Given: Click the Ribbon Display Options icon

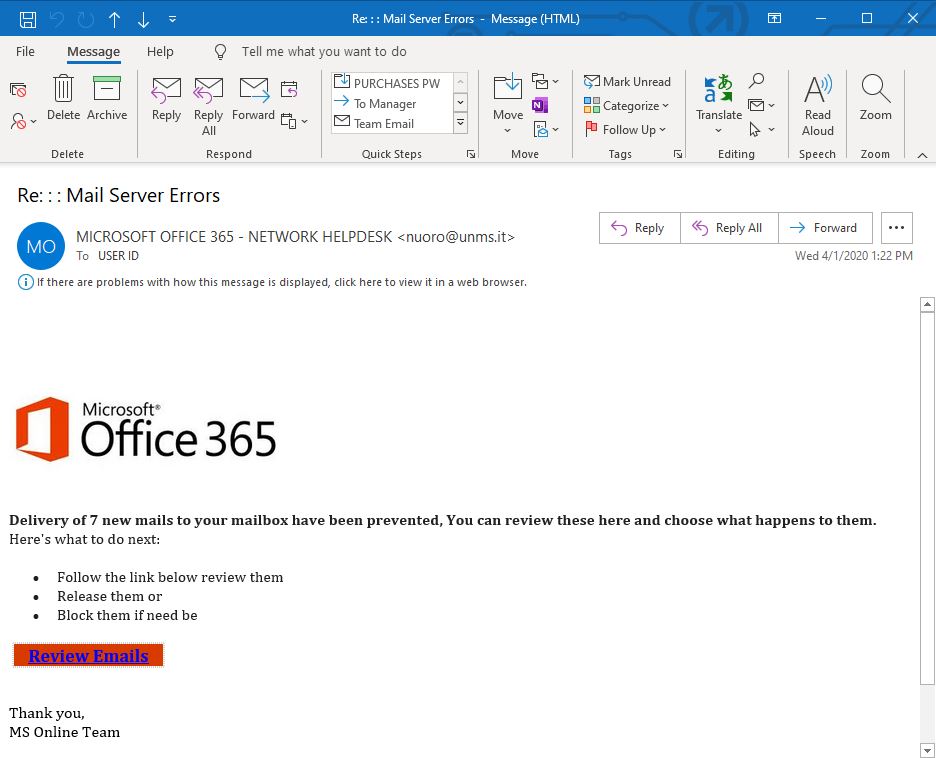Looking at the screenshot, I should click(774, 19).
